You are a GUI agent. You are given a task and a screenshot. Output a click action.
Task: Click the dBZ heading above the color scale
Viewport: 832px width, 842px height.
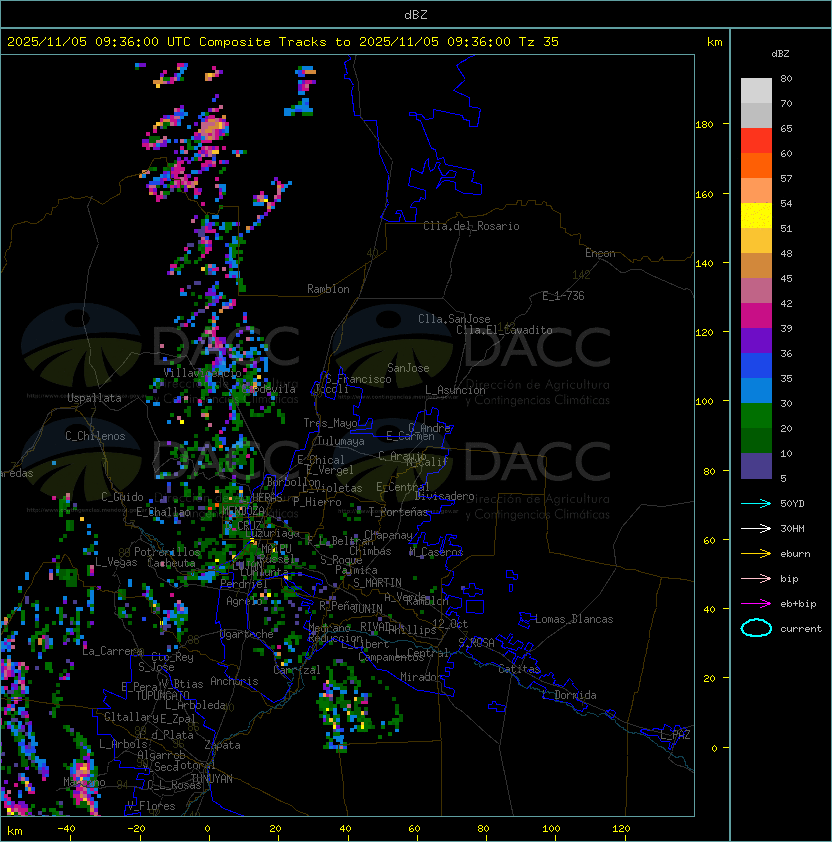(x=780, y=54)
